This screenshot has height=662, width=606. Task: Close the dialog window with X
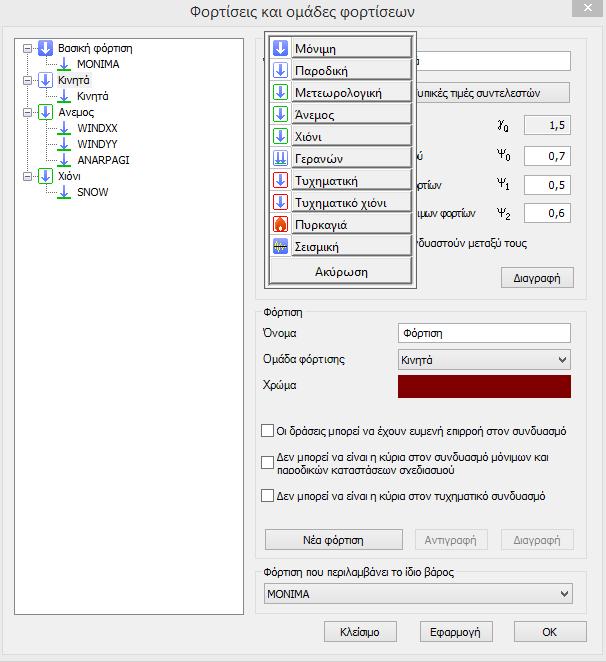[587, 8]
